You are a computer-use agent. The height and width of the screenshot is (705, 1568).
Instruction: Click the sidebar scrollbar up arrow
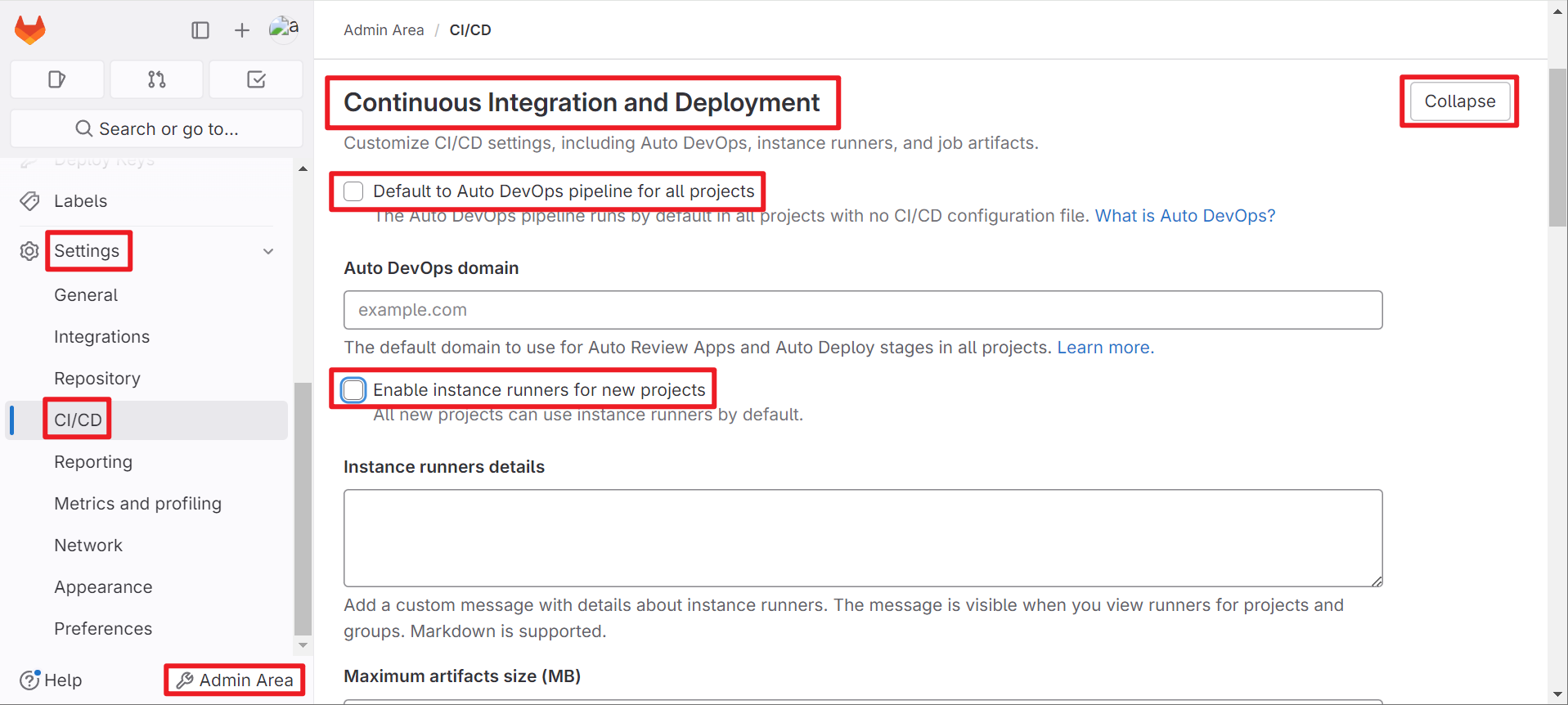(x=303, y=168)
